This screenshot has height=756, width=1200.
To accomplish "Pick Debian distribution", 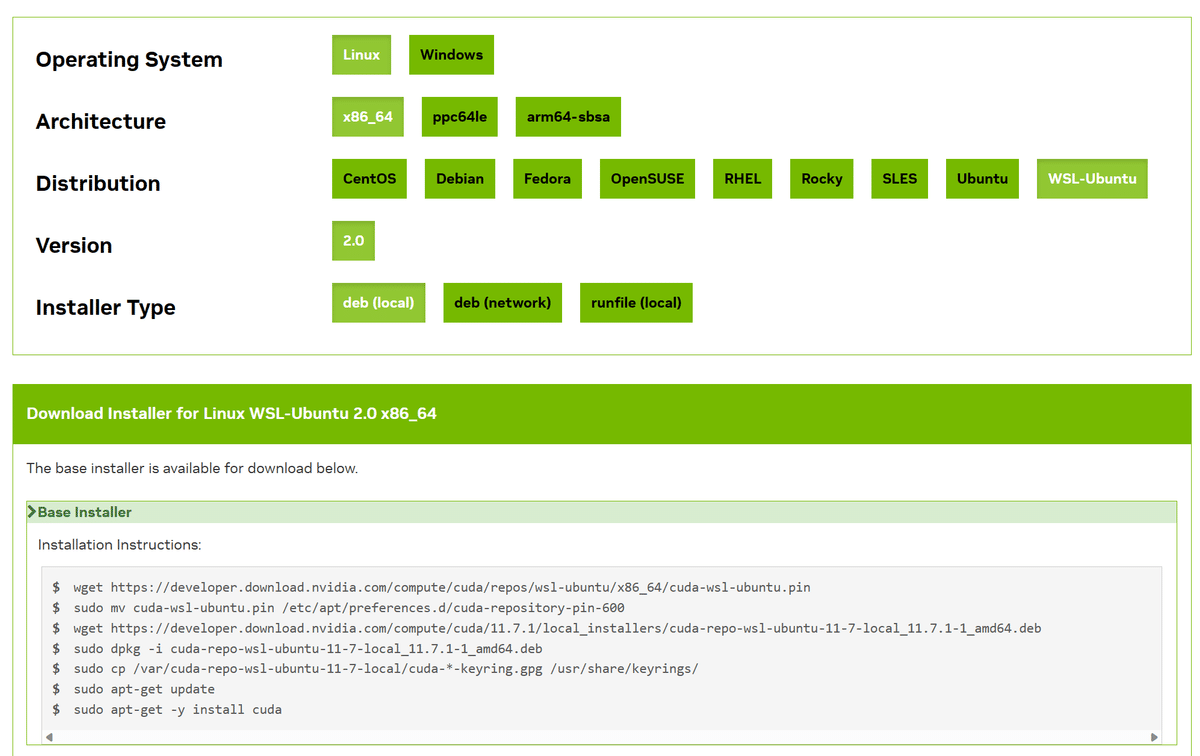I will [460, 179].
